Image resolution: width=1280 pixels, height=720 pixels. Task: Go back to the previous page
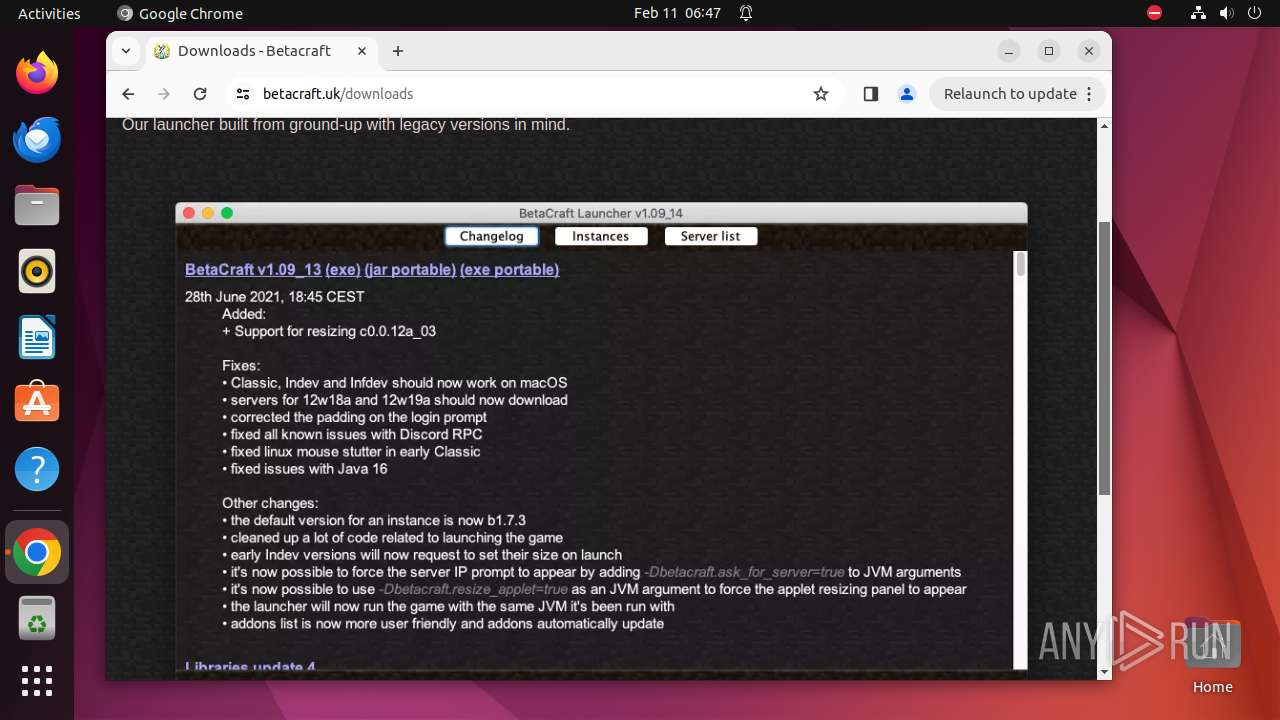pos(128,94)
